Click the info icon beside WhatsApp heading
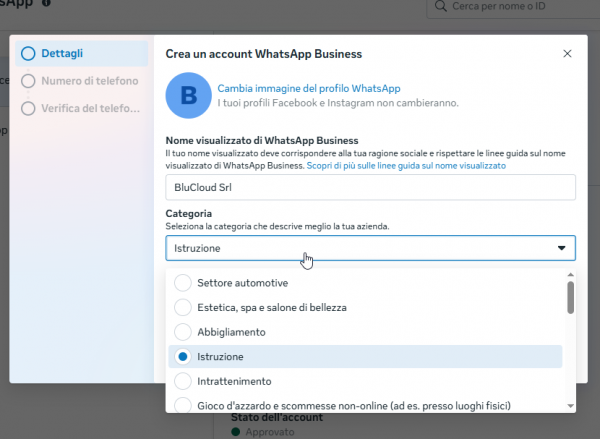Screen dimensions: 600x439 click(x=47, y=4)
